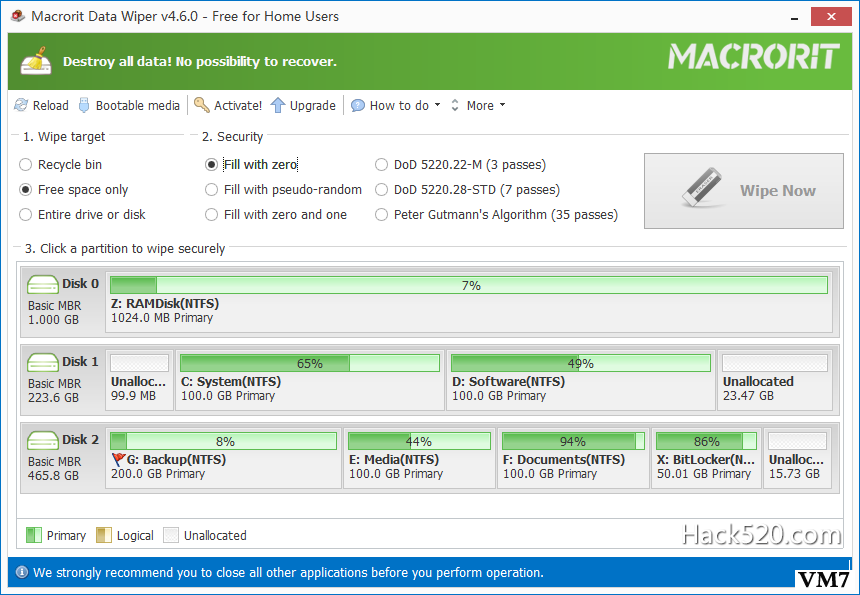The image size is (860, 595).
Task: Click the More up-down arrows icon
Action: click(x=455, y=105)
